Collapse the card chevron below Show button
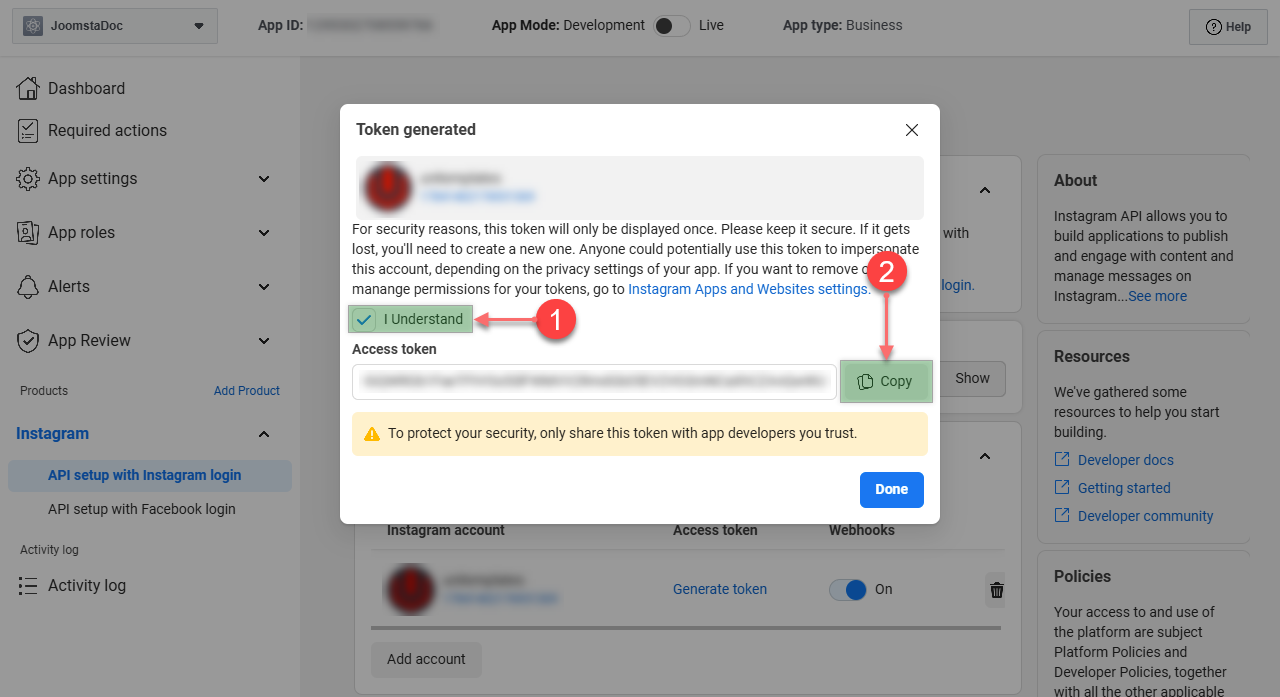The height and width of the screenshot is (697, 1280). (x=985, y=456)
